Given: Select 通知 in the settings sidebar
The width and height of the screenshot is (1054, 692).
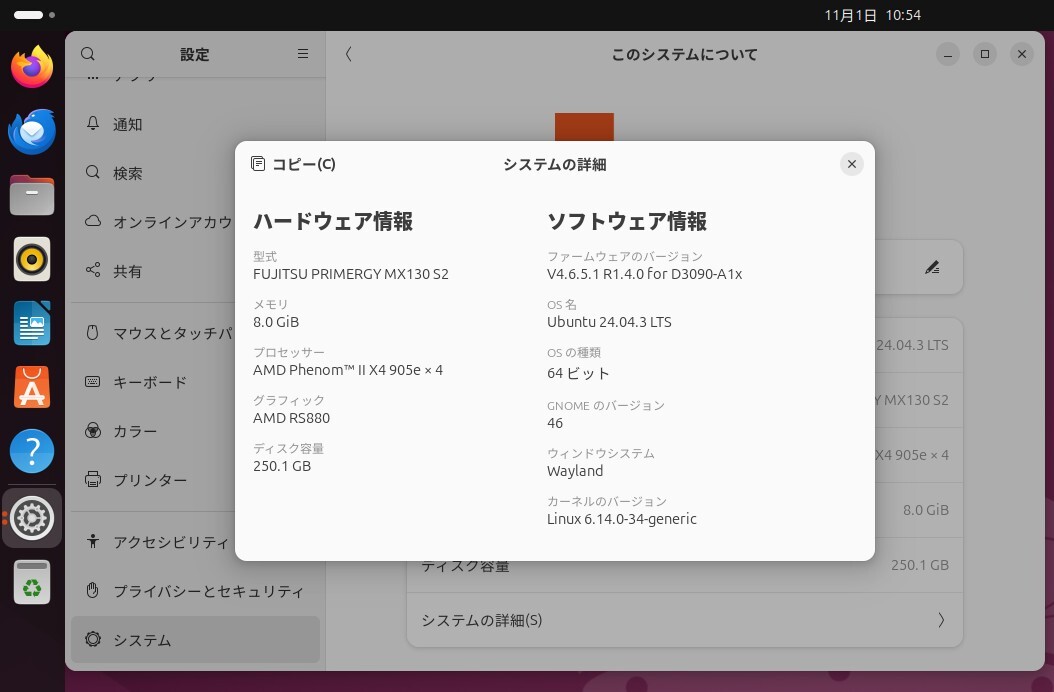Looking at the screenshot, I should tap(128, 124).
